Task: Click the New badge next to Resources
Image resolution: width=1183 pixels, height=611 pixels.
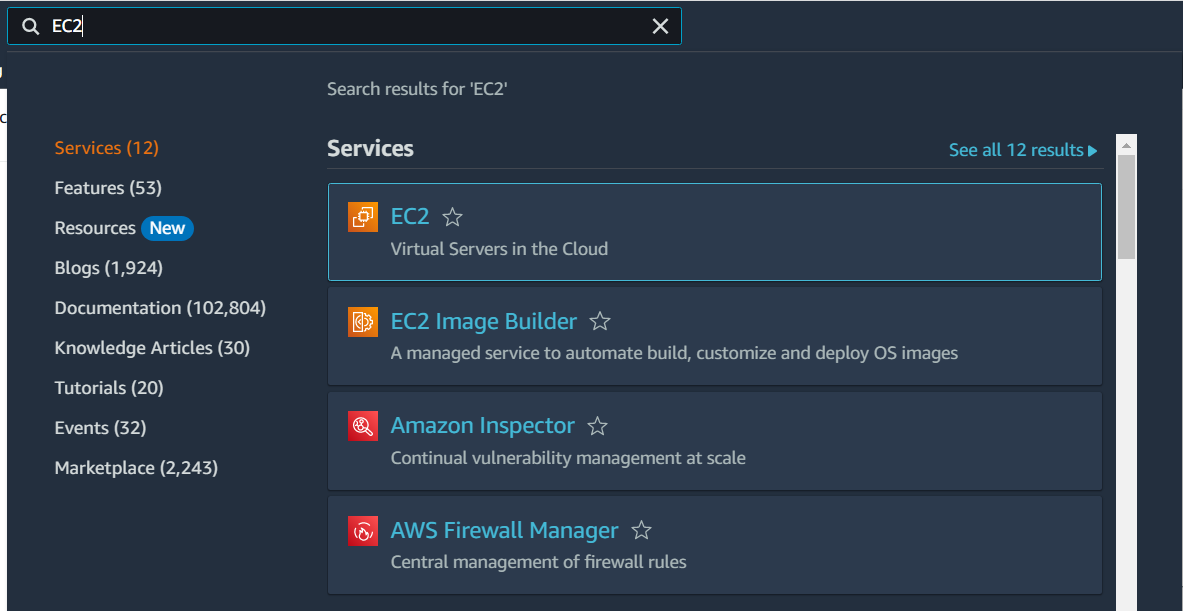Action: pyautogui.click(x=167, y=228)
